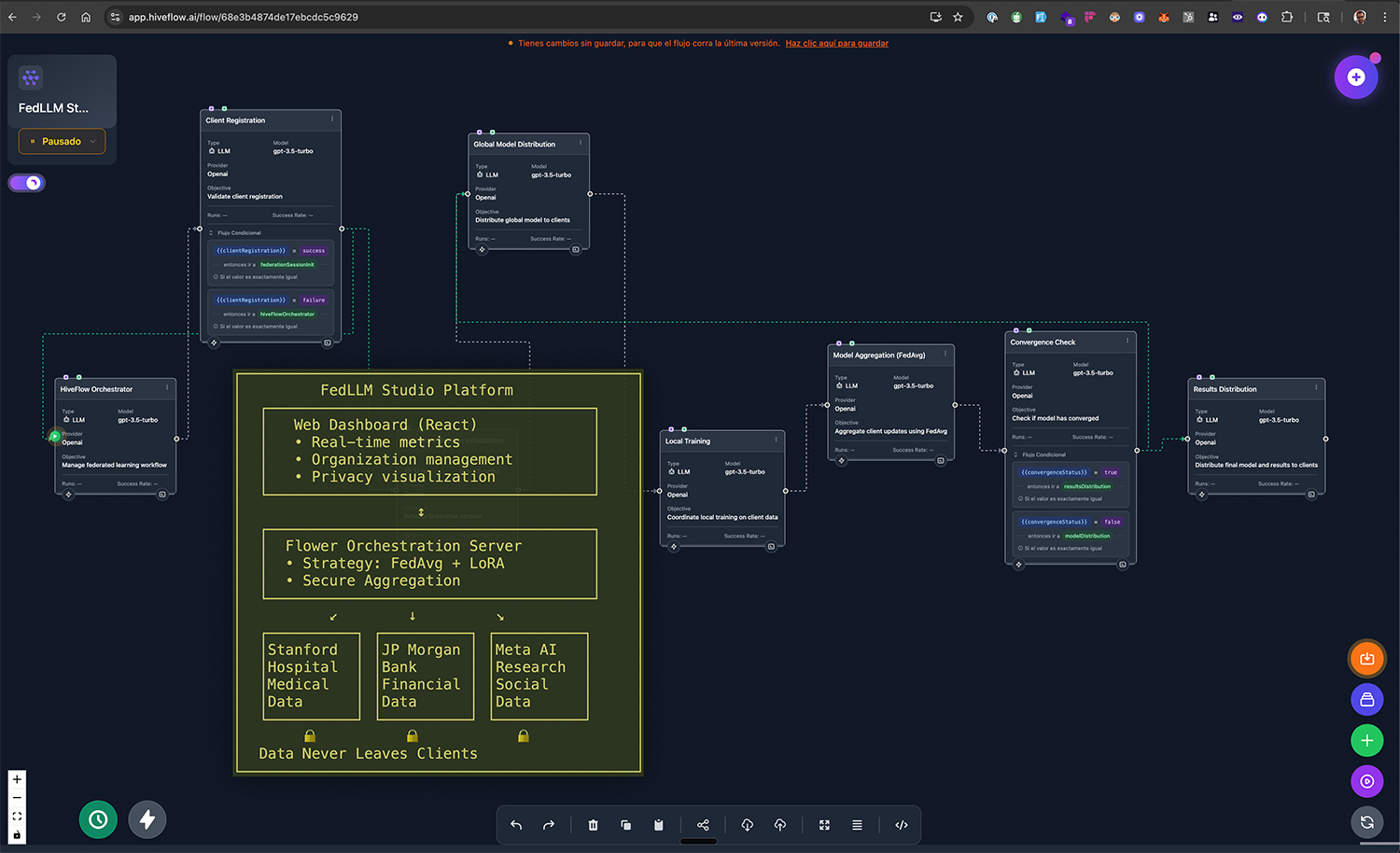Click the fit-to-screen icon in bottom toolbar

(824, 825)
